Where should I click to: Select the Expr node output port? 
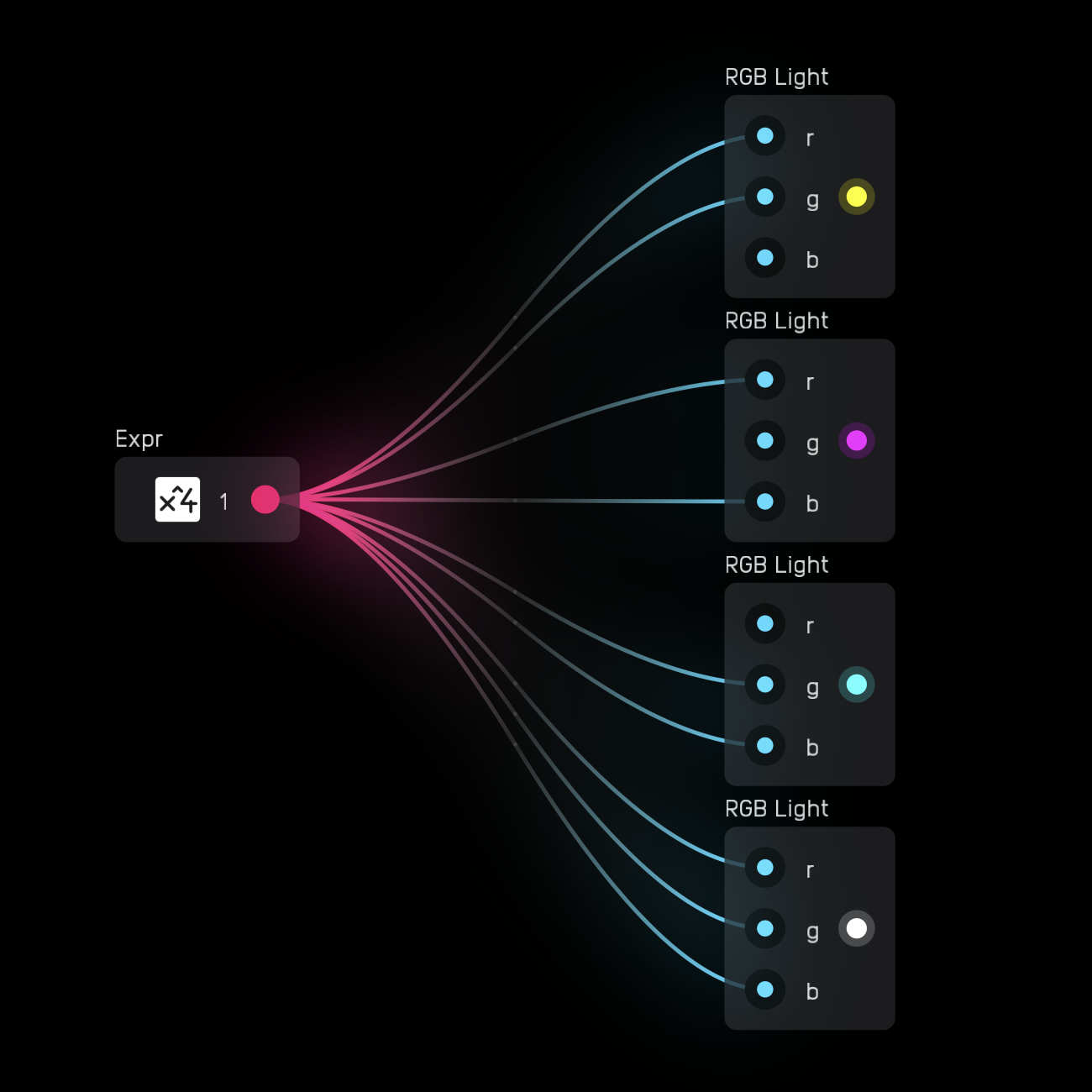(x=266, y=500)
